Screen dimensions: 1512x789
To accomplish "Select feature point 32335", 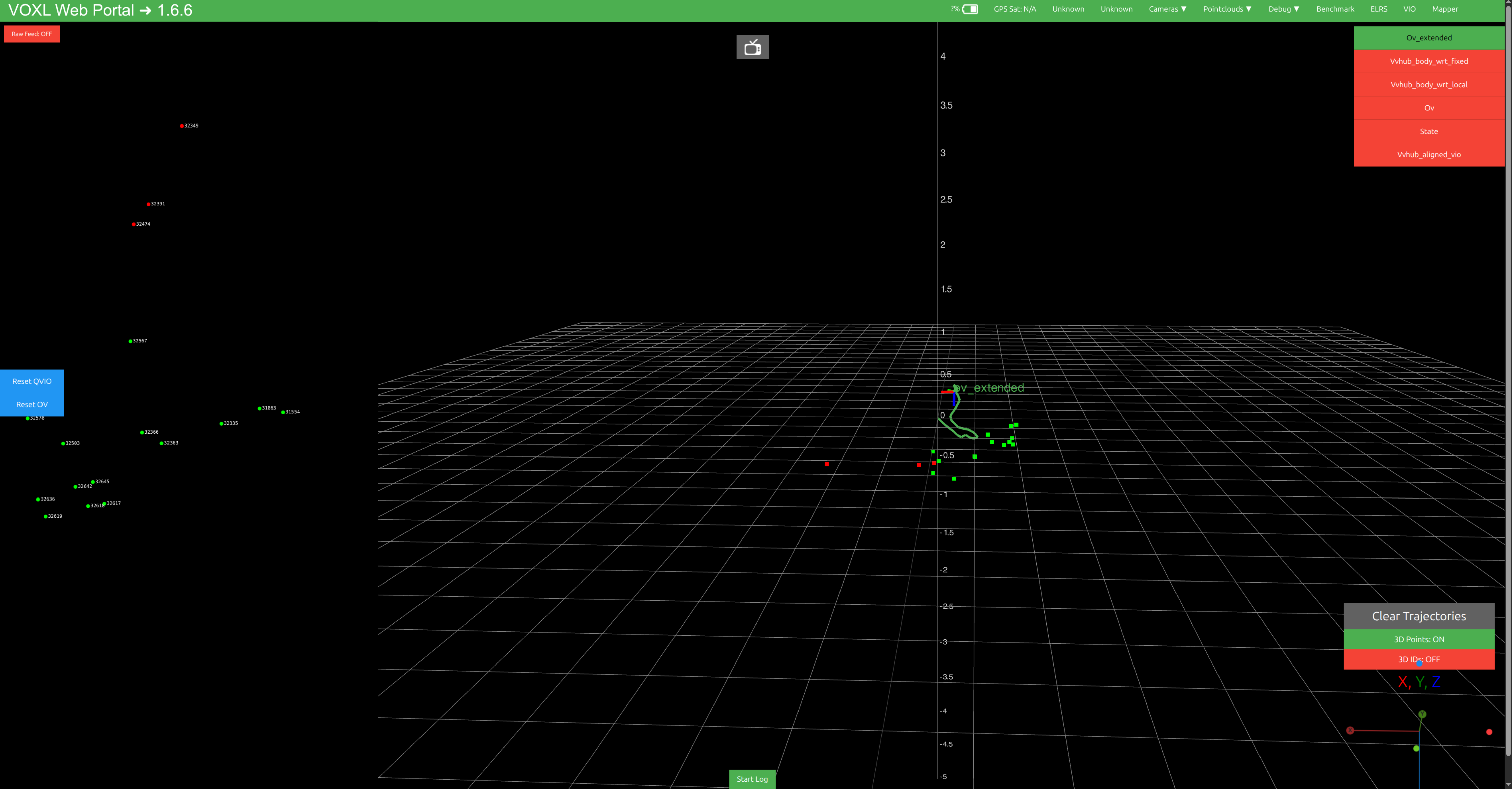I will point(221,423).
